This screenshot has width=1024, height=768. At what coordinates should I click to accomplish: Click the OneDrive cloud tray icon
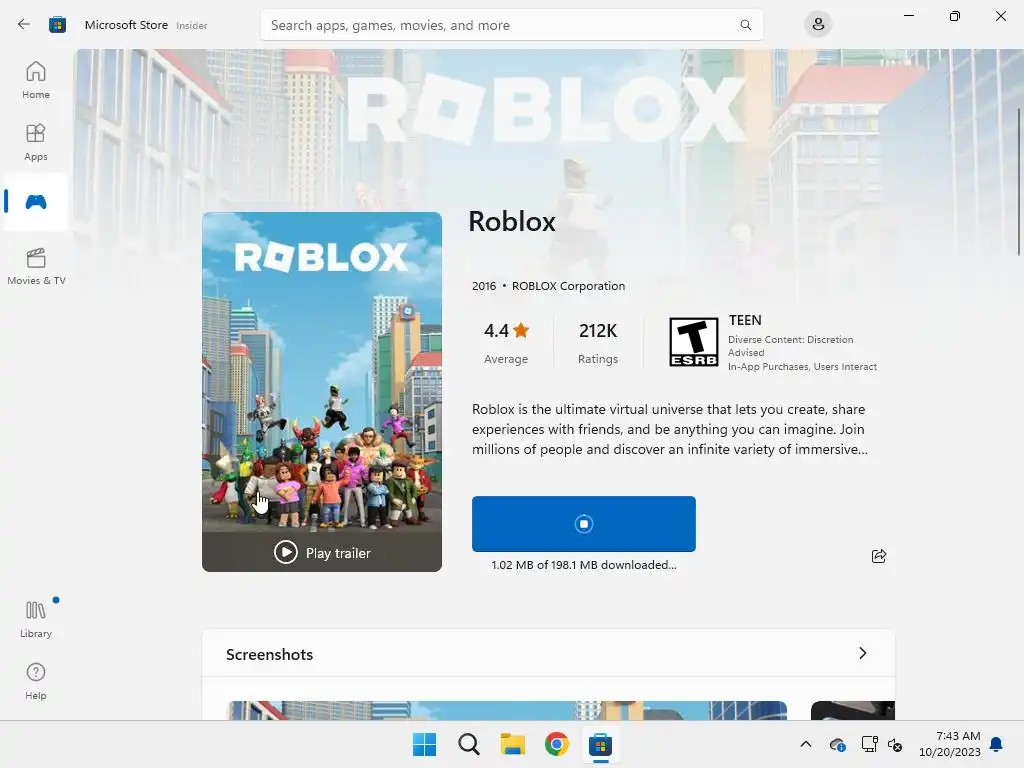tap(838, 744)
